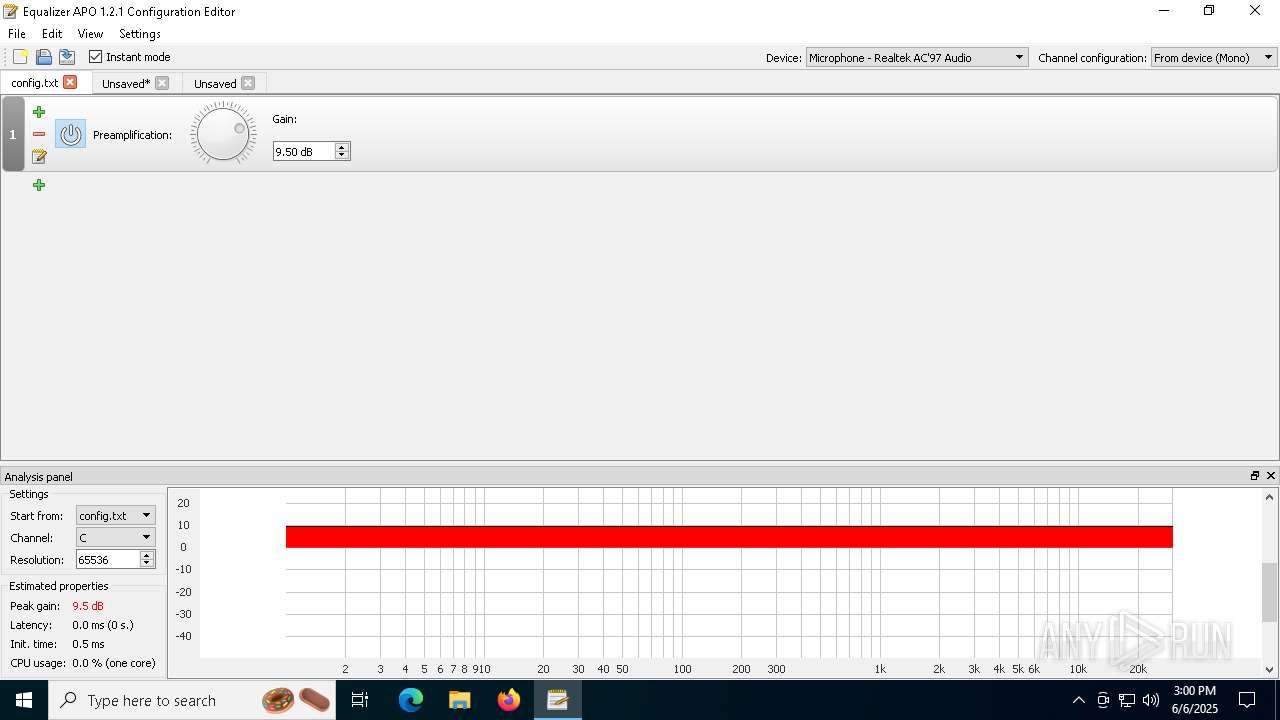This screenshot has height=720, width=1280.
Task: Remove the Preamplification filter with minus icon
Action: click(x=39, y=134)
